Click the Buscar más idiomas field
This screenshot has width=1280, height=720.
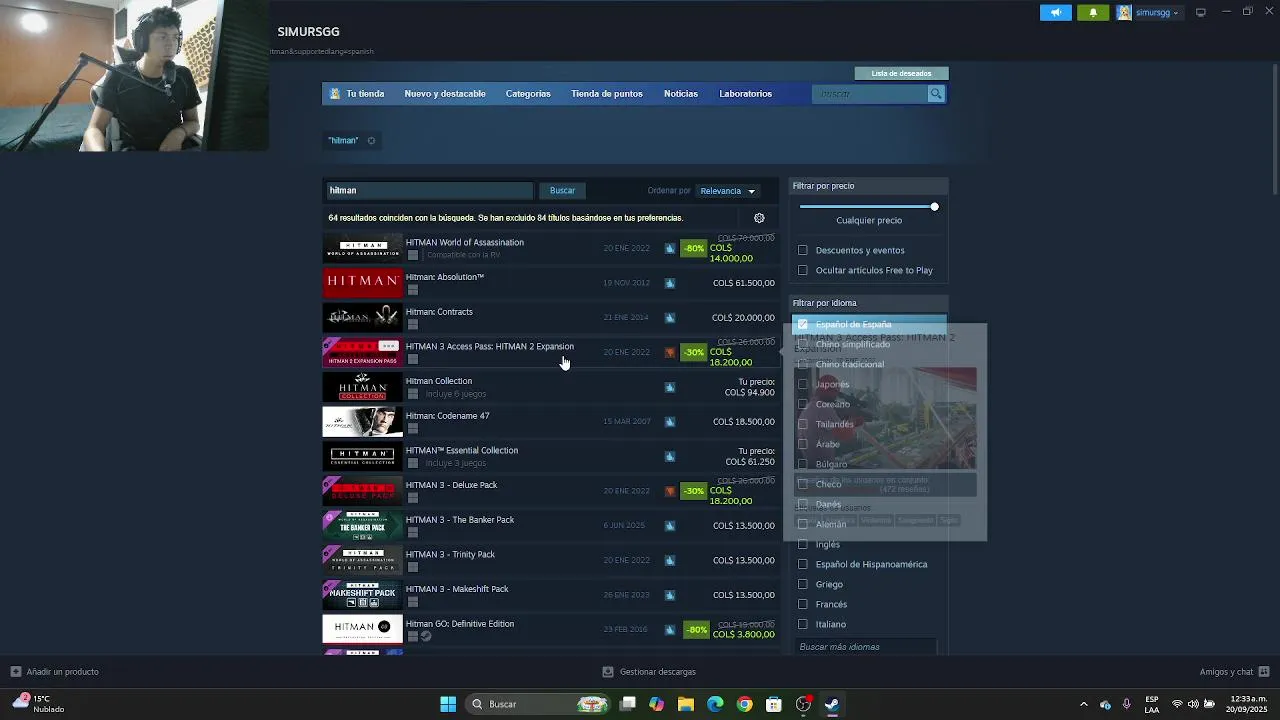[x=866, y=647]
